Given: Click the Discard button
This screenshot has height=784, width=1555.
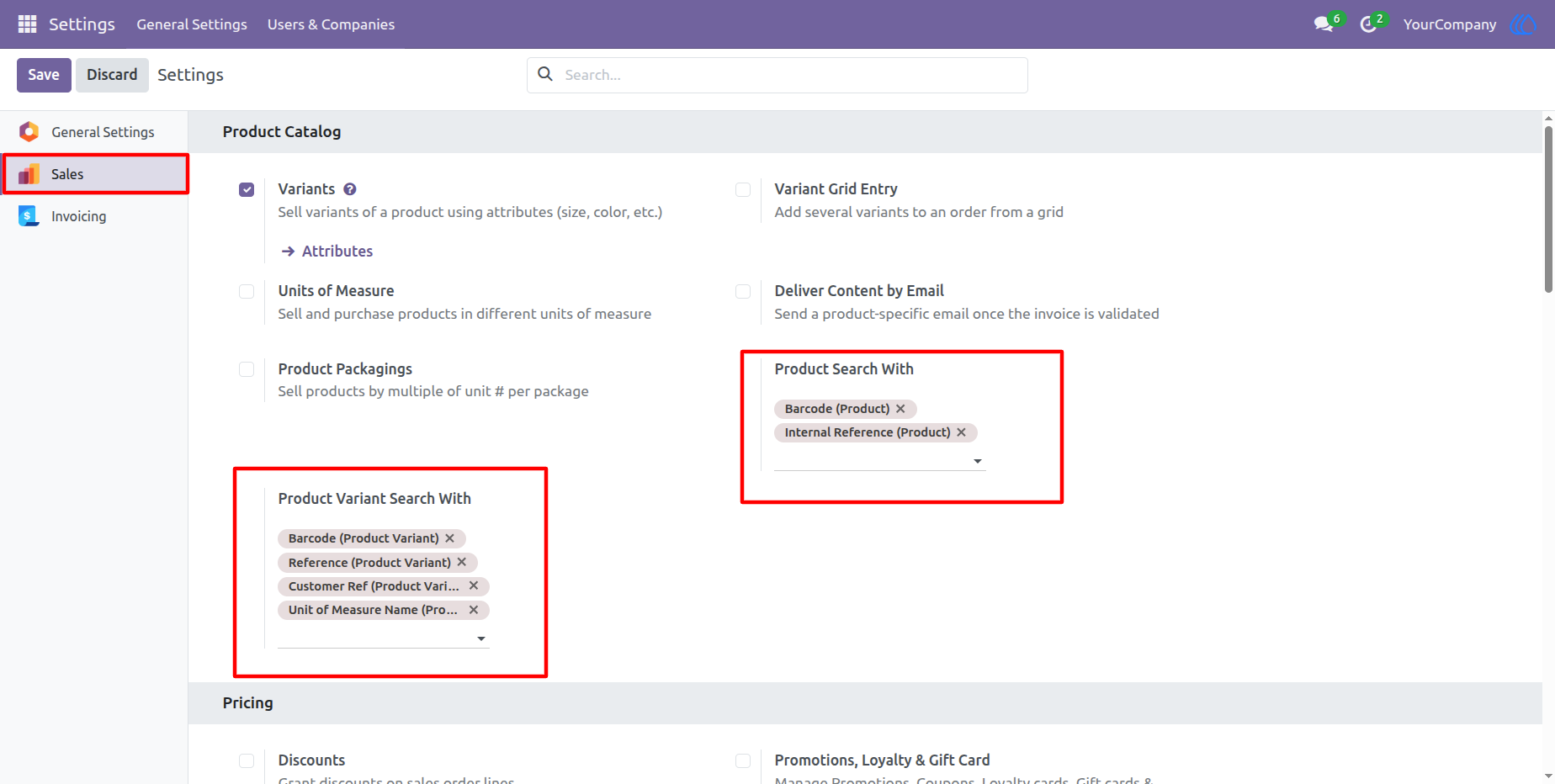Looking at the screenshot, I should pyautogui.click(x=112, y=75).
